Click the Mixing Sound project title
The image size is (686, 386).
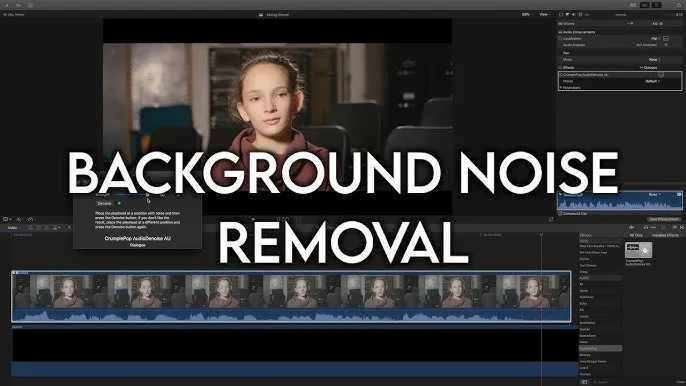(x=277, y=14)
